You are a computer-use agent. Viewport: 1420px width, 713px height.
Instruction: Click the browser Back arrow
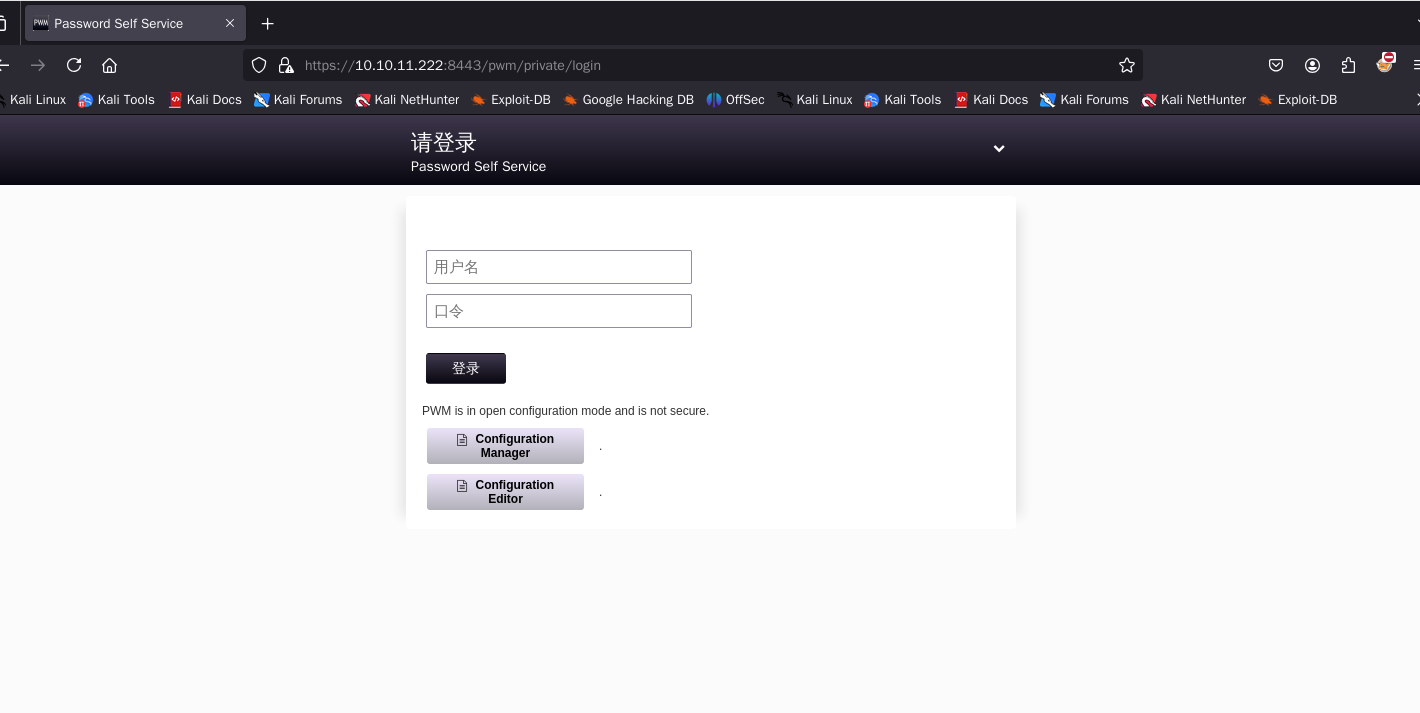[x=4, y=65]
